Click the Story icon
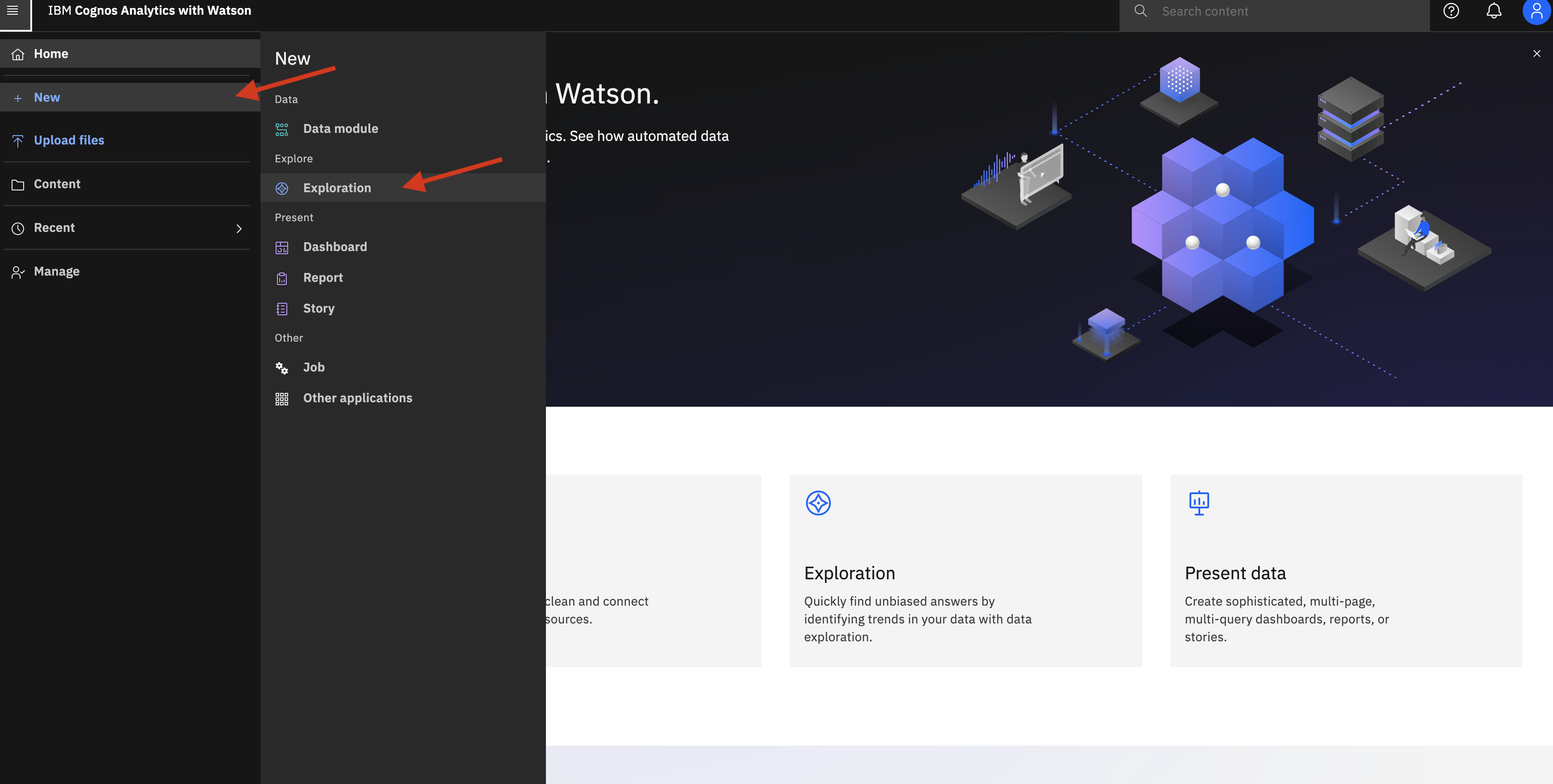 [x=281, y=309]
